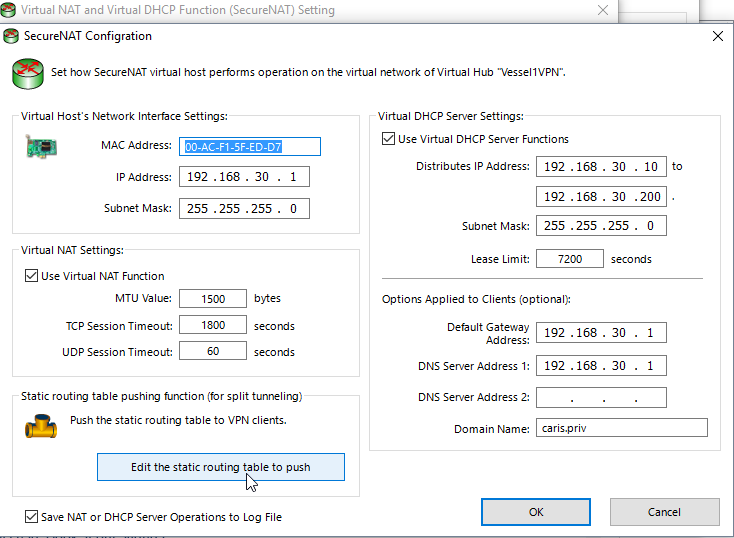The height and width of the screenshot is (538, 734).
Task: Click the SecureNAT router icon in title bar
Action: pos(10,36)
